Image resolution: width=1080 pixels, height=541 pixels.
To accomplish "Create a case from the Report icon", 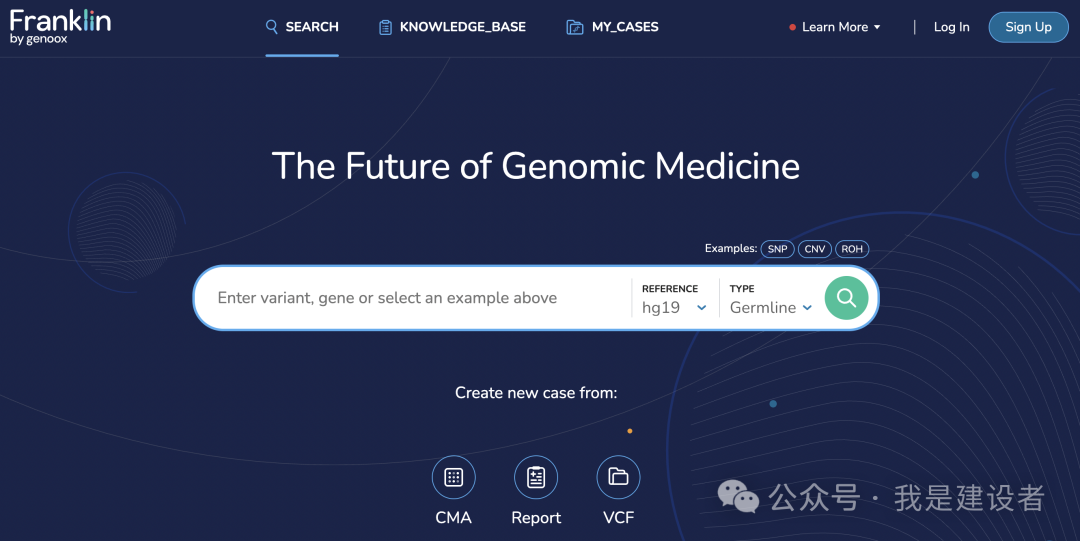I will click(x=536, y=477).
